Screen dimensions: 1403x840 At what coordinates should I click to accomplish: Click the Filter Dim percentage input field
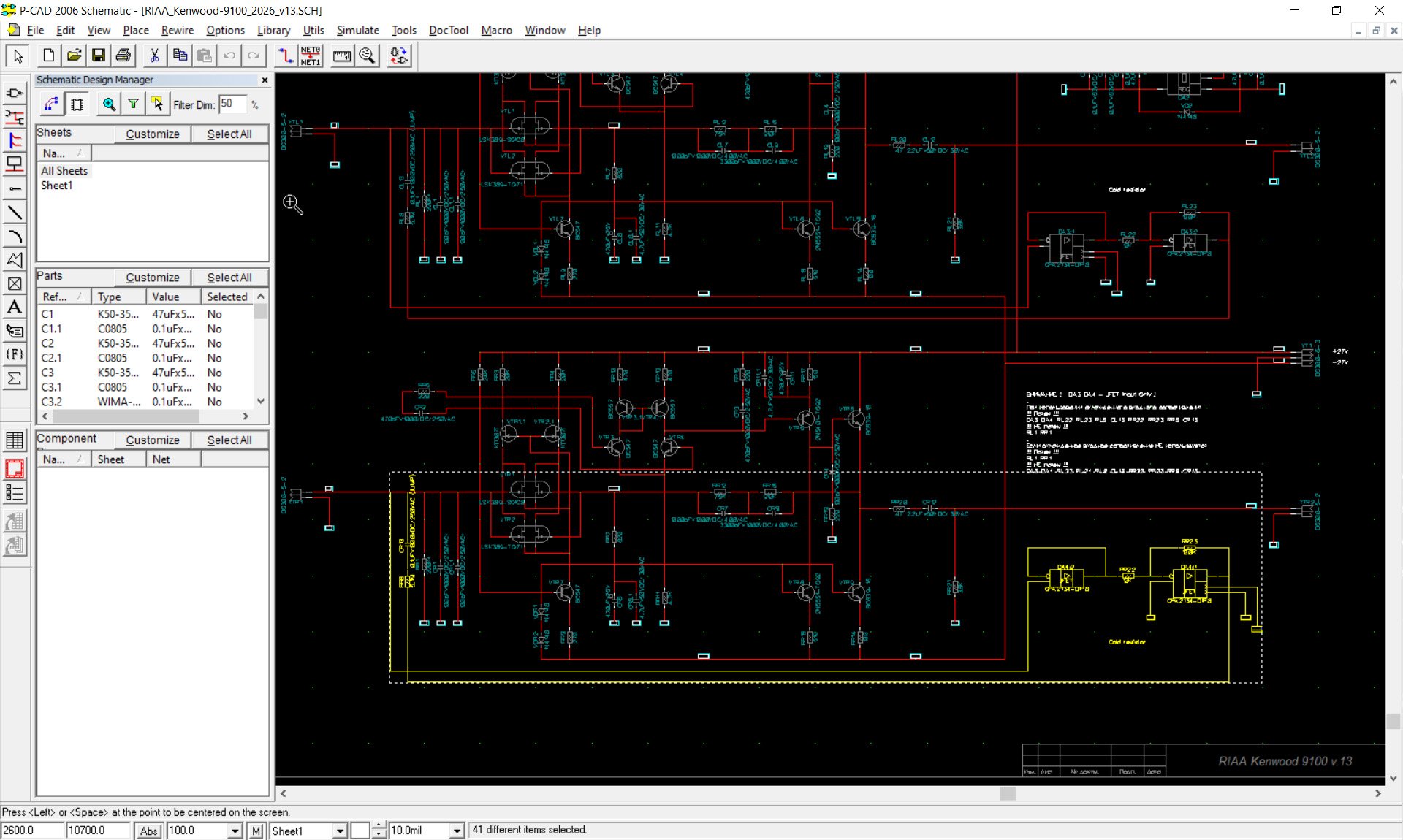click(x=232, y=104)
